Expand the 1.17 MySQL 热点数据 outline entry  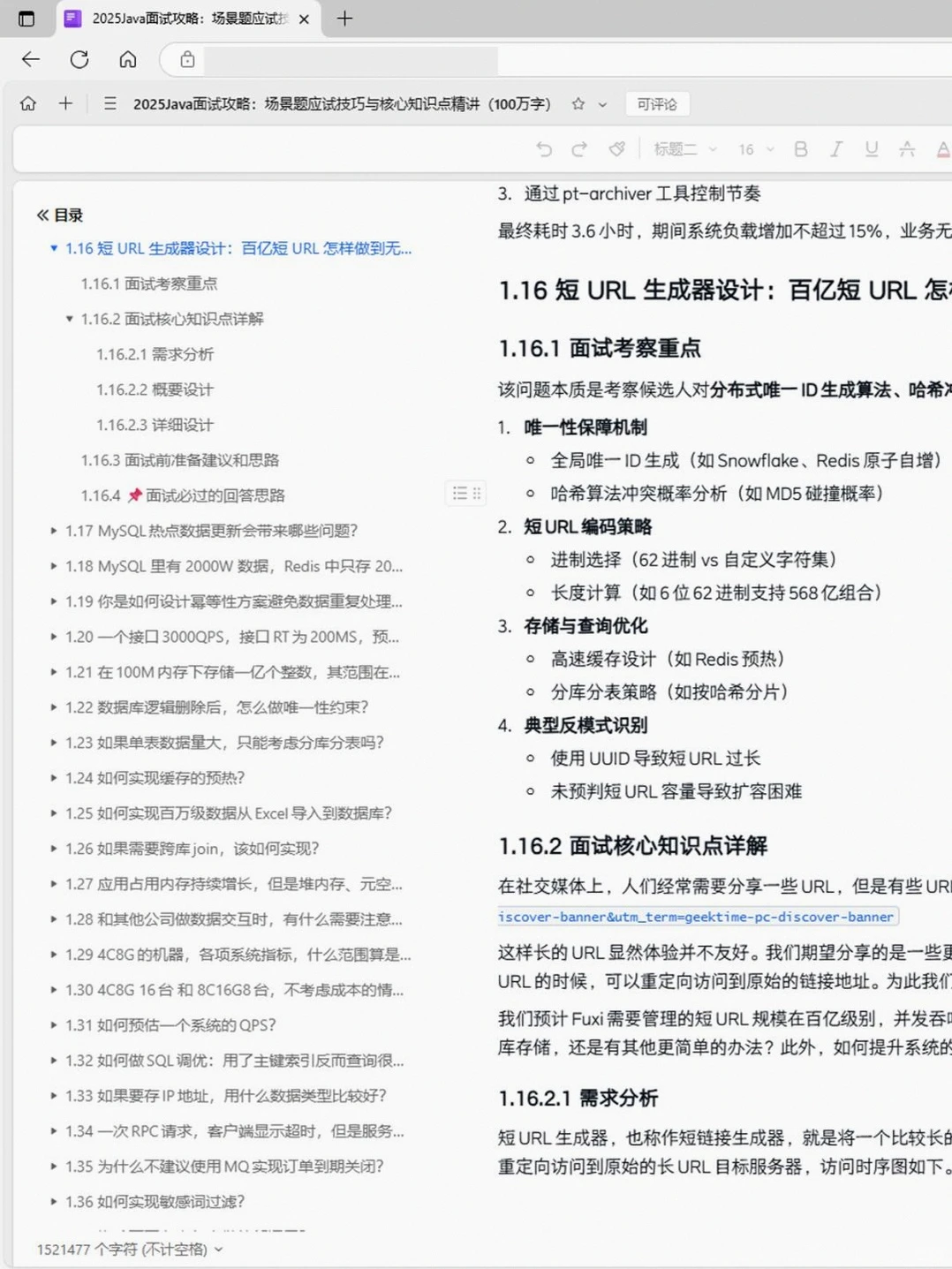coord(54,531)
